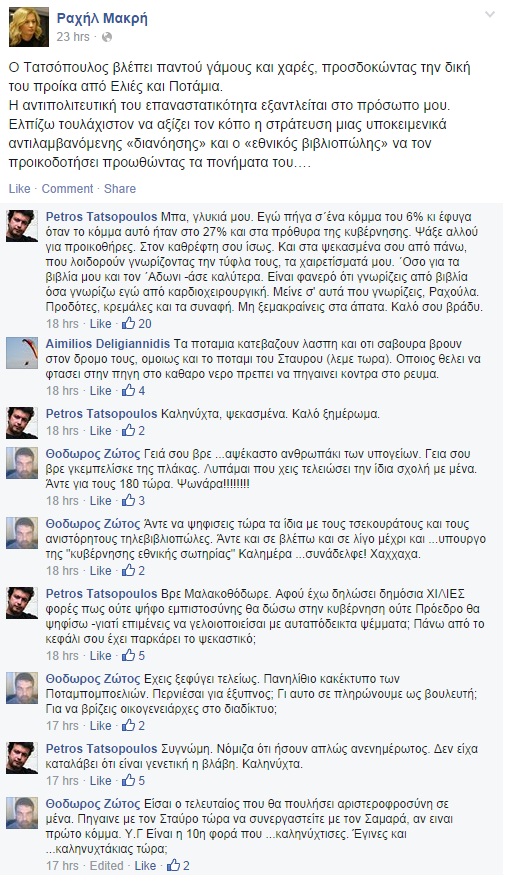Like the Βρε Μαλακοθόδωρε comment
Image resolution: width=510 pixels, height=881 pixels.
click(101, 656)
